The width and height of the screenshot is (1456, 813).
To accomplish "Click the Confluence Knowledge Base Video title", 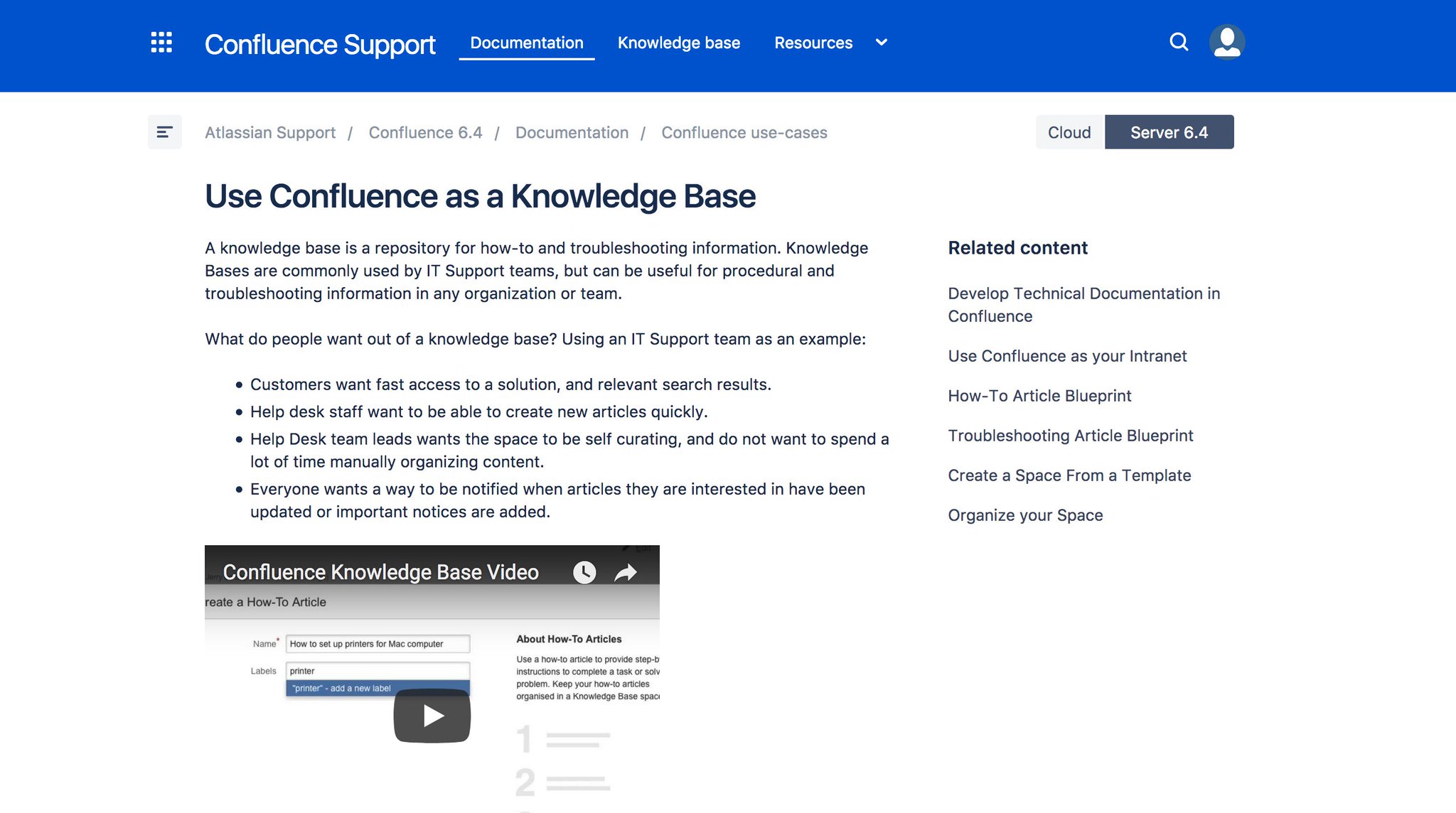I will pos(380,572).
